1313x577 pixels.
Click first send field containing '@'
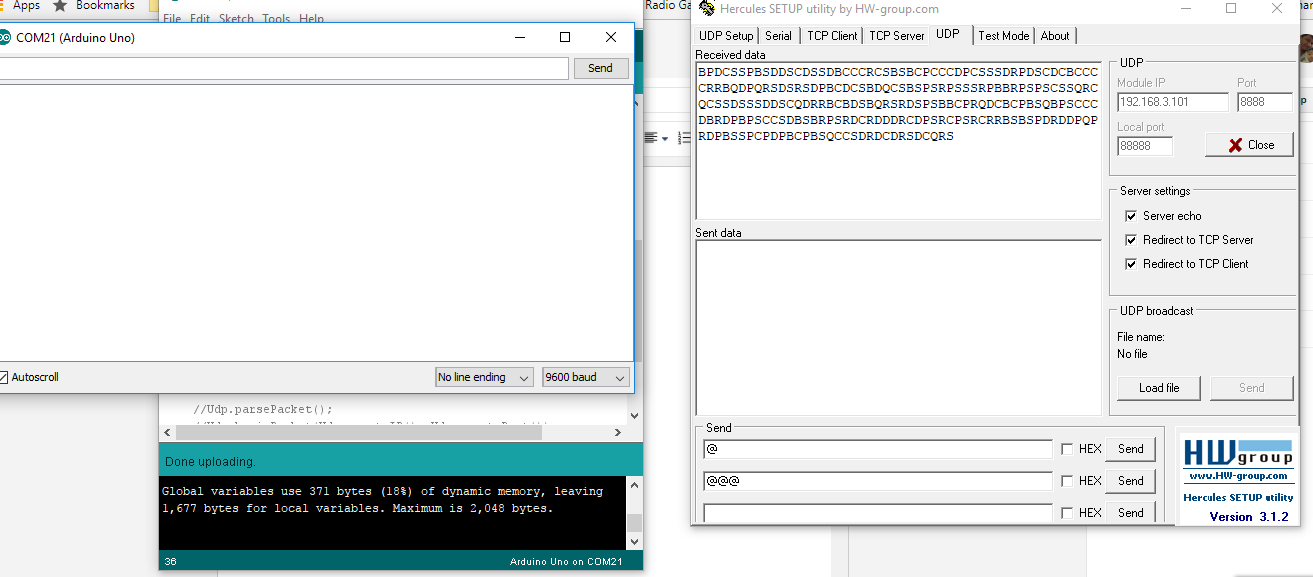pos(877,449)
